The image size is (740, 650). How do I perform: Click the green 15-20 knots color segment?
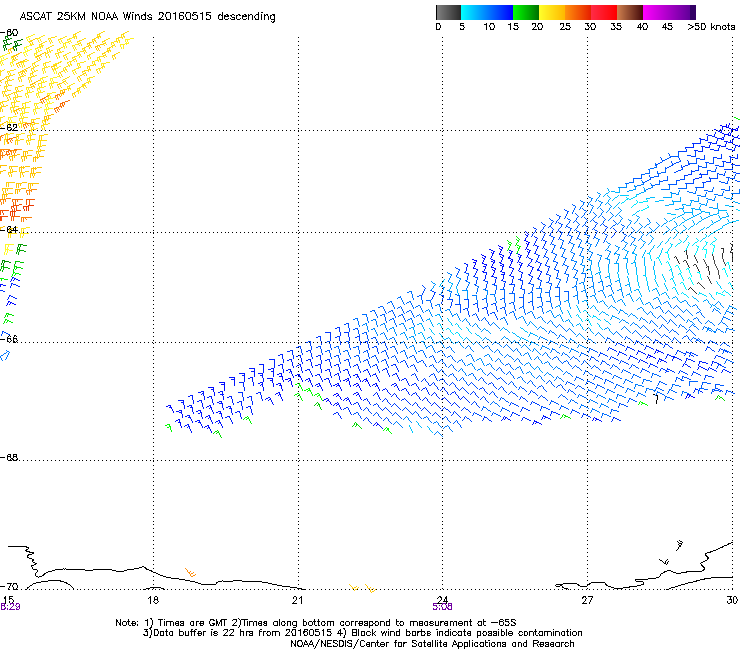(x=526, y=12)
